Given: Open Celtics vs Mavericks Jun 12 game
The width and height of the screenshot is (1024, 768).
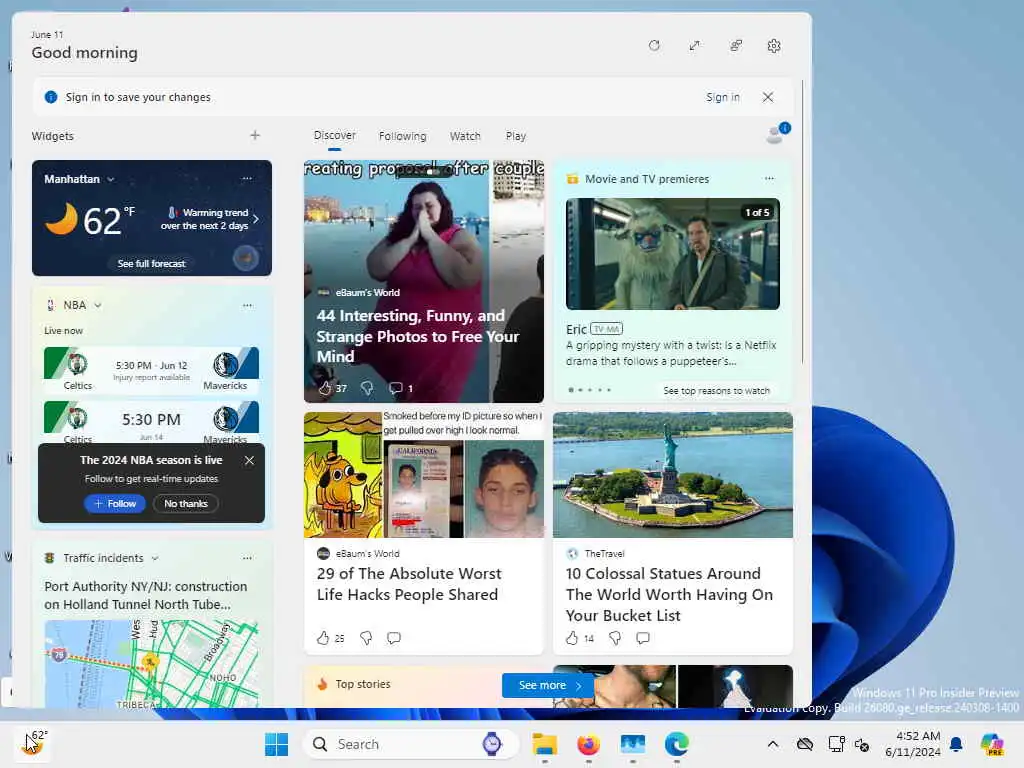Looking at the screenshot, I should (x=152, y=370).
